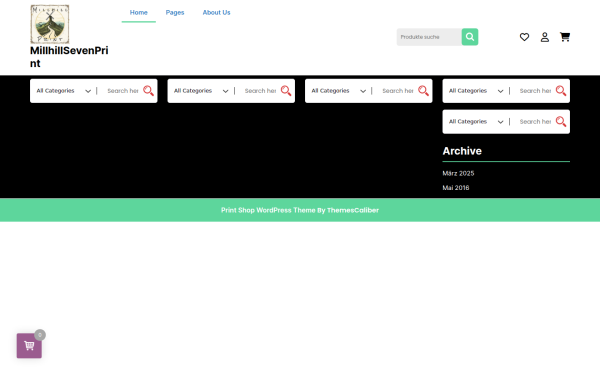Screen dimensions: 600x375
Task: Open the header shopping cart icon
Action: click(565, 37)
